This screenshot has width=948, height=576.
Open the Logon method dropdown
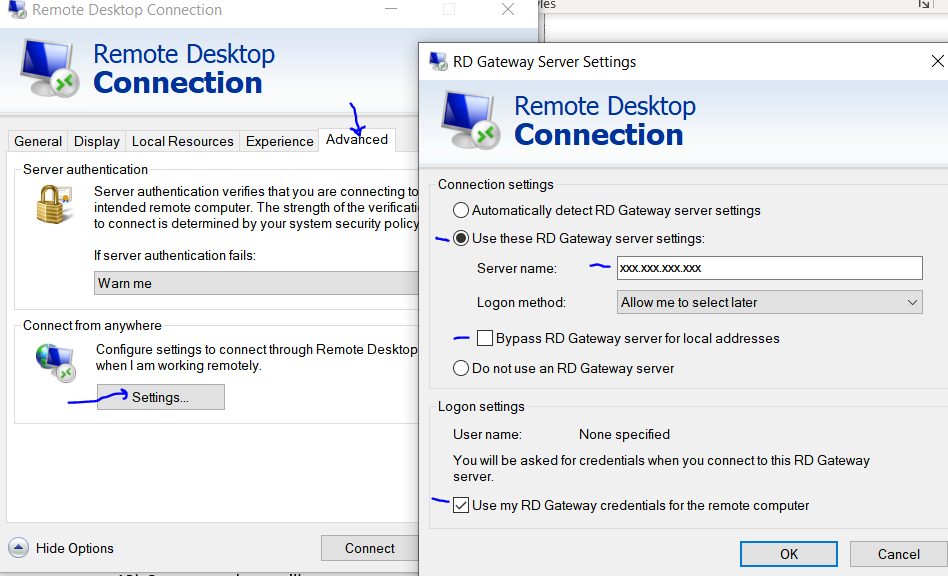click(770, 302)
